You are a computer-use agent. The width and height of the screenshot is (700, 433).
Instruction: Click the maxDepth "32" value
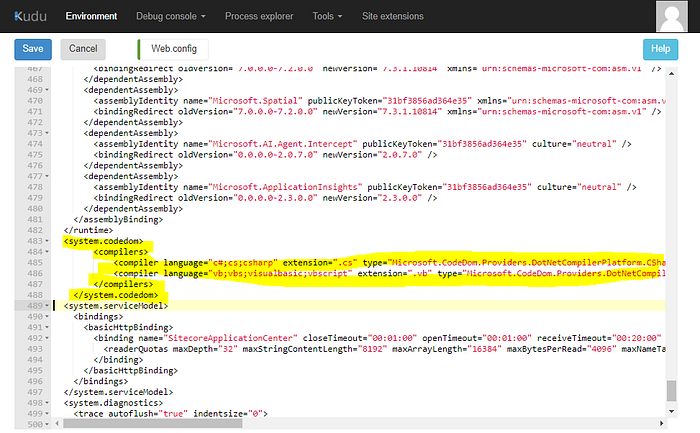click(228, 349)
